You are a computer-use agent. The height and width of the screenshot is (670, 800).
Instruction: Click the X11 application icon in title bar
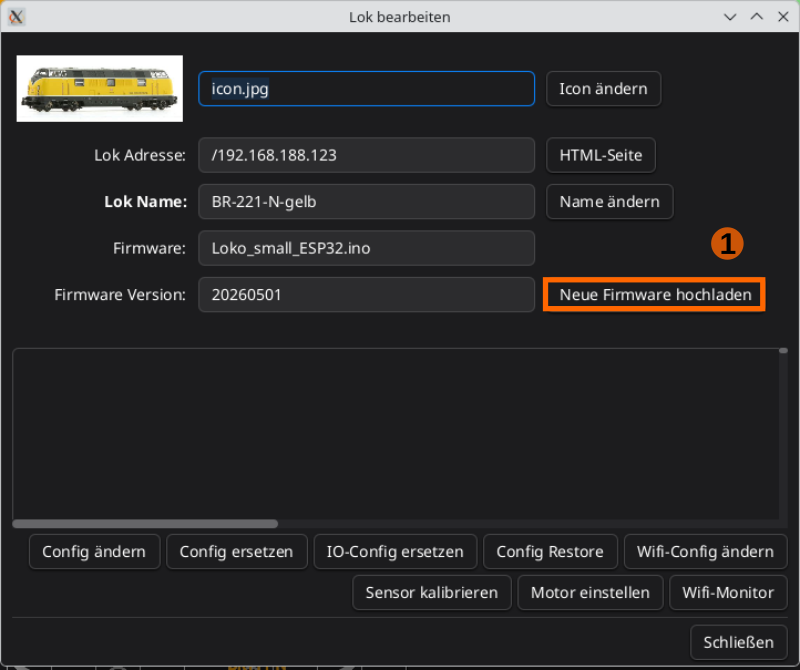point(16,16)
